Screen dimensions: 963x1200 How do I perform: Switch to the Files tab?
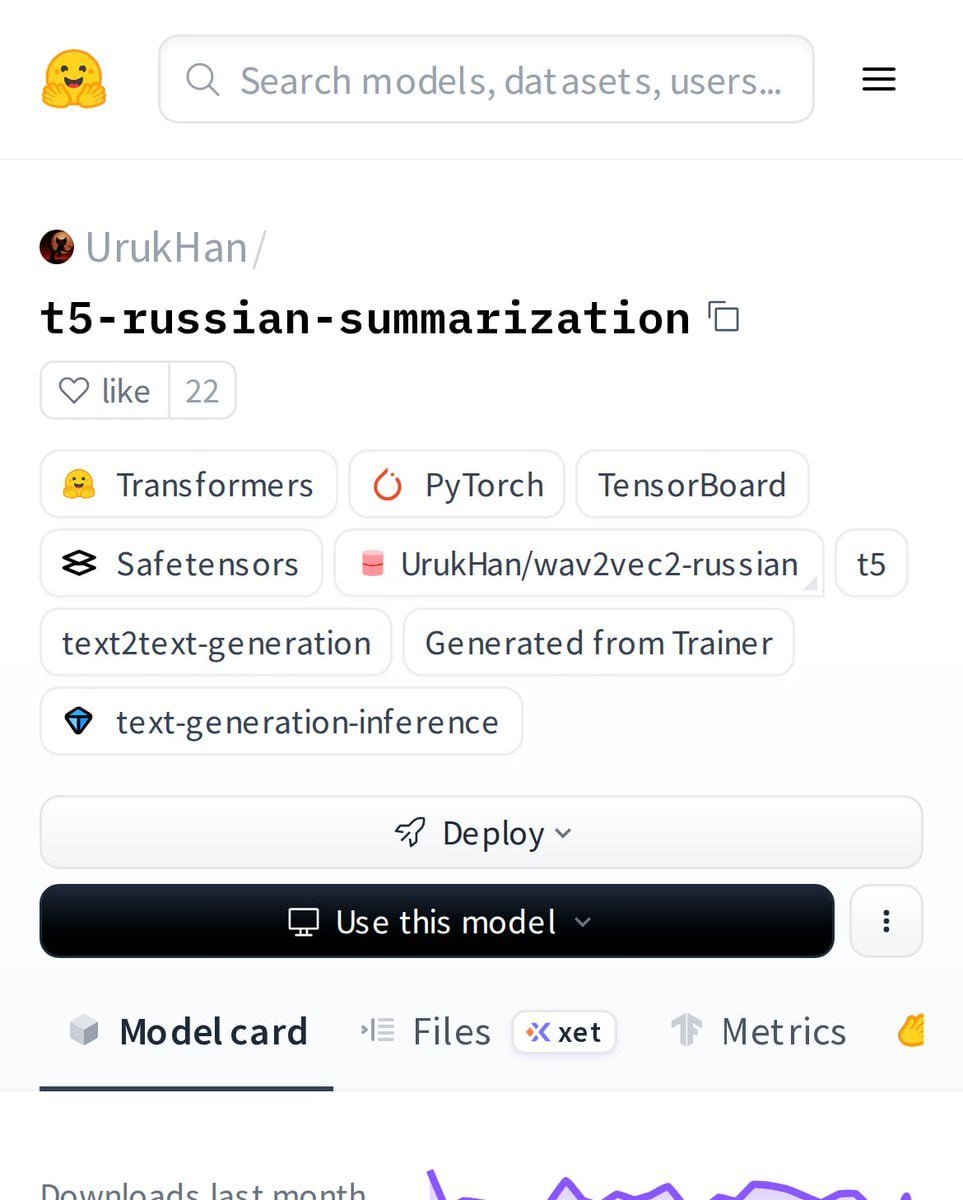[x=450, y=1031]
